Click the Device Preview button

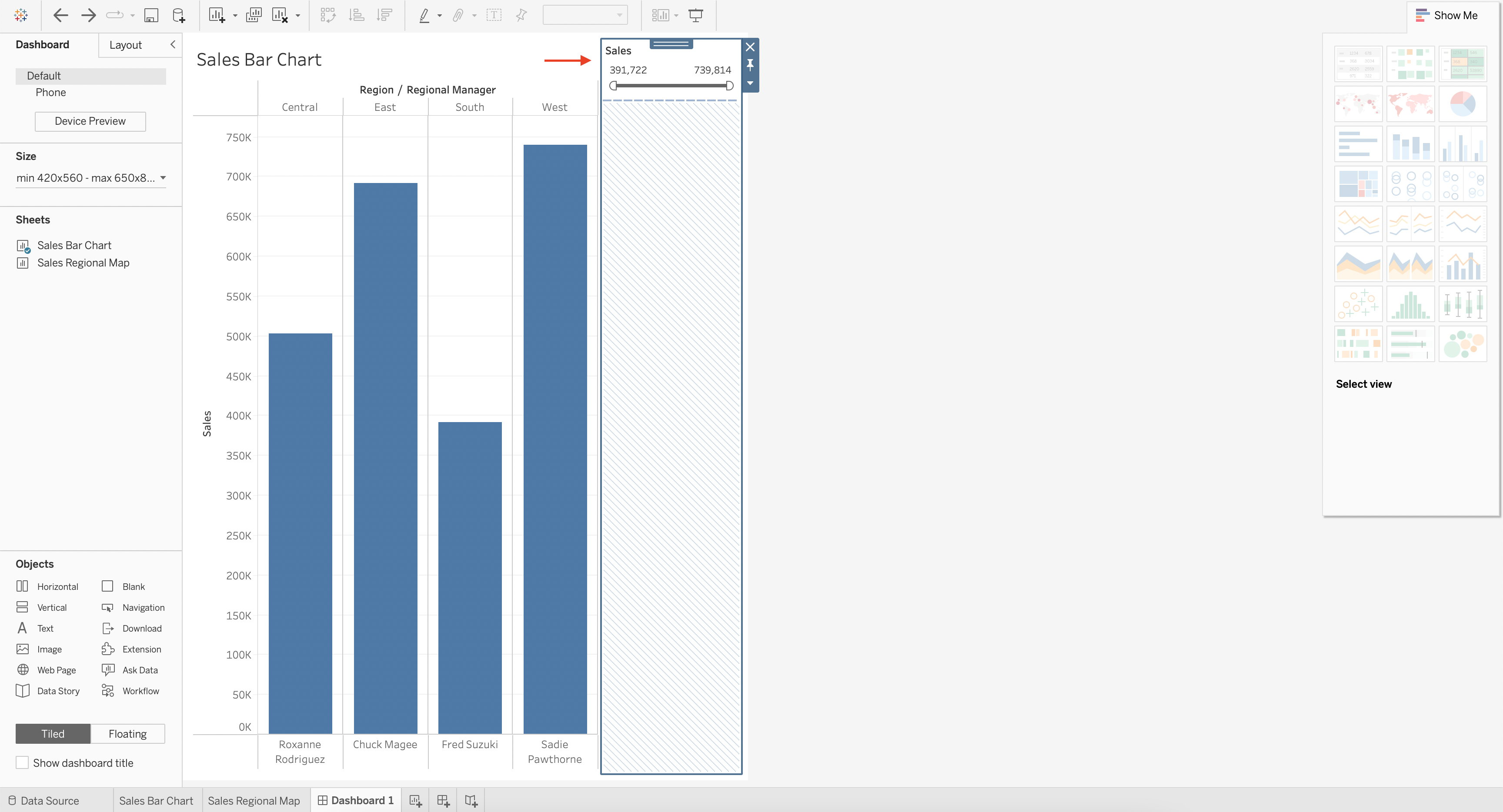(90, 121)
